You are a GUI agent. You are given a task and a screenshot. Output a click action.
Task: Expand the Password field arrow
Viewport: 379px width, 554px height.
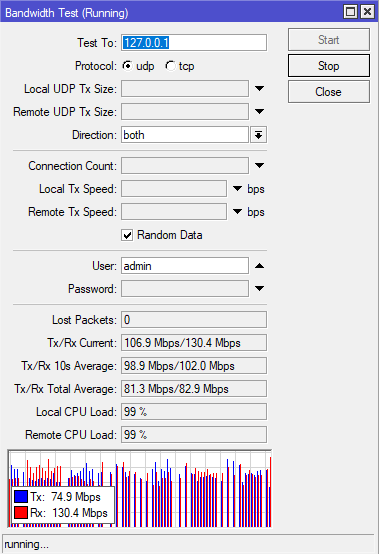259,289
